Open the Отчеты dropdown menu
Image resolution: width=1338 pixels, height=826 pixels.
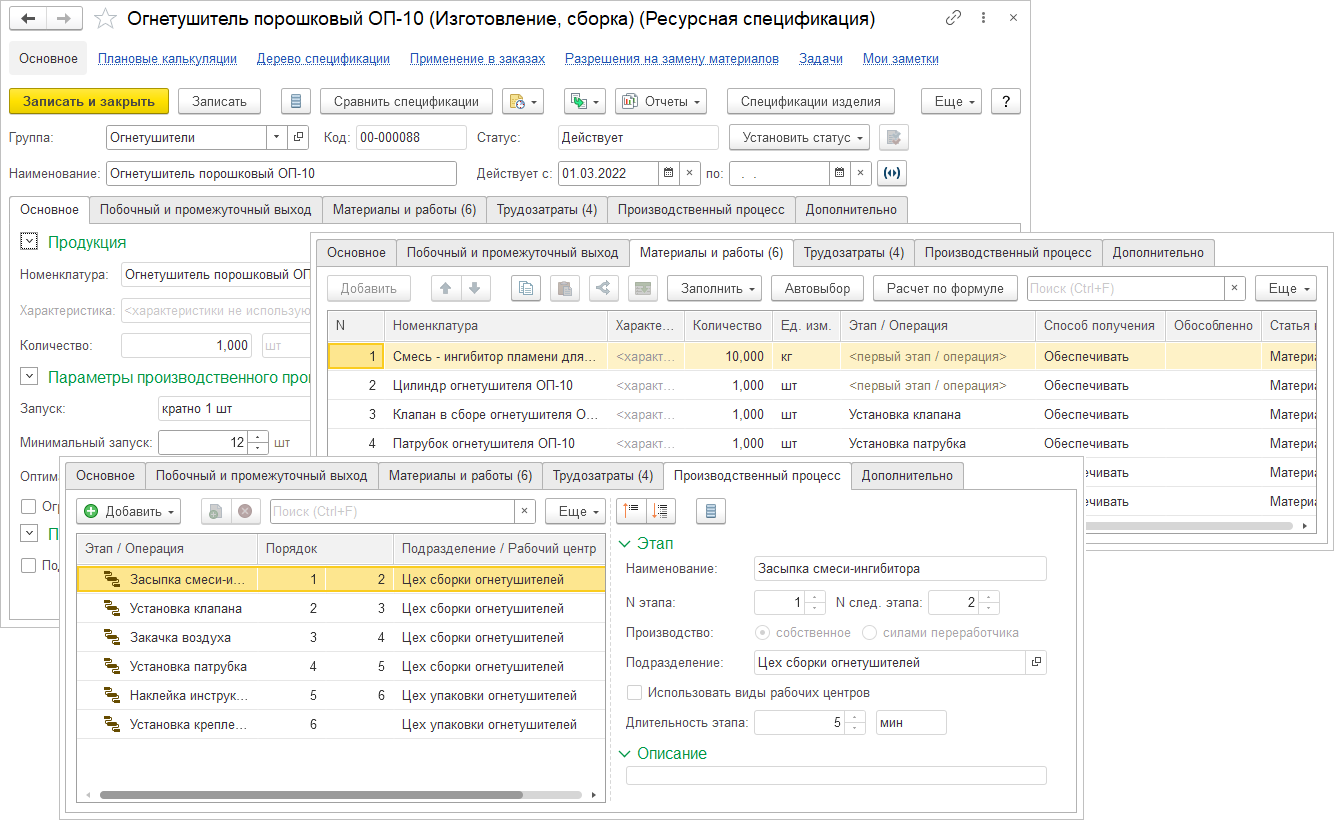click(x=661, y=101)
